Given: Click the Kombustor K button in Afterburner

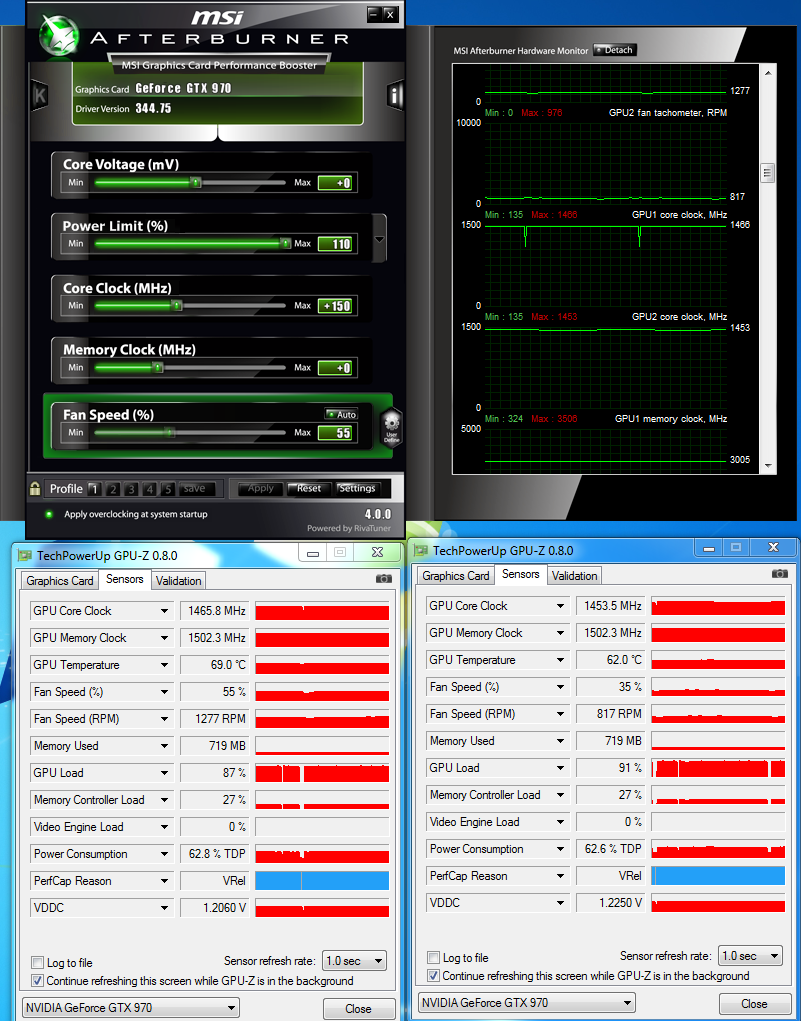Looking at the screenshot, I should (39, 96).
